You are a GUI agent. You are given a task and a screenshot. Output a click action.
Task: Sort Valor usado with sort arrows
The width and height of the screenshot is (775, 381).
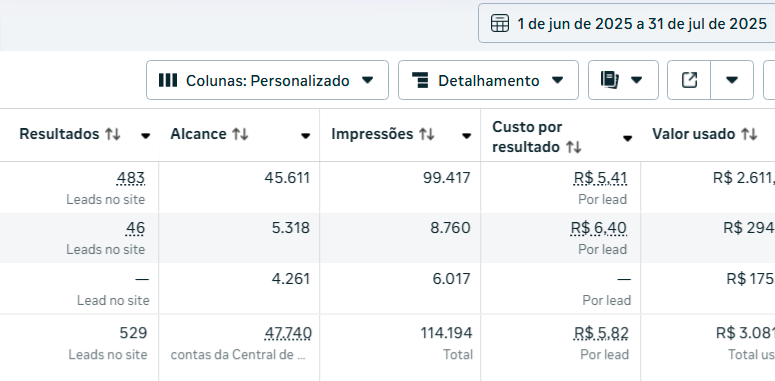(749, 134)
